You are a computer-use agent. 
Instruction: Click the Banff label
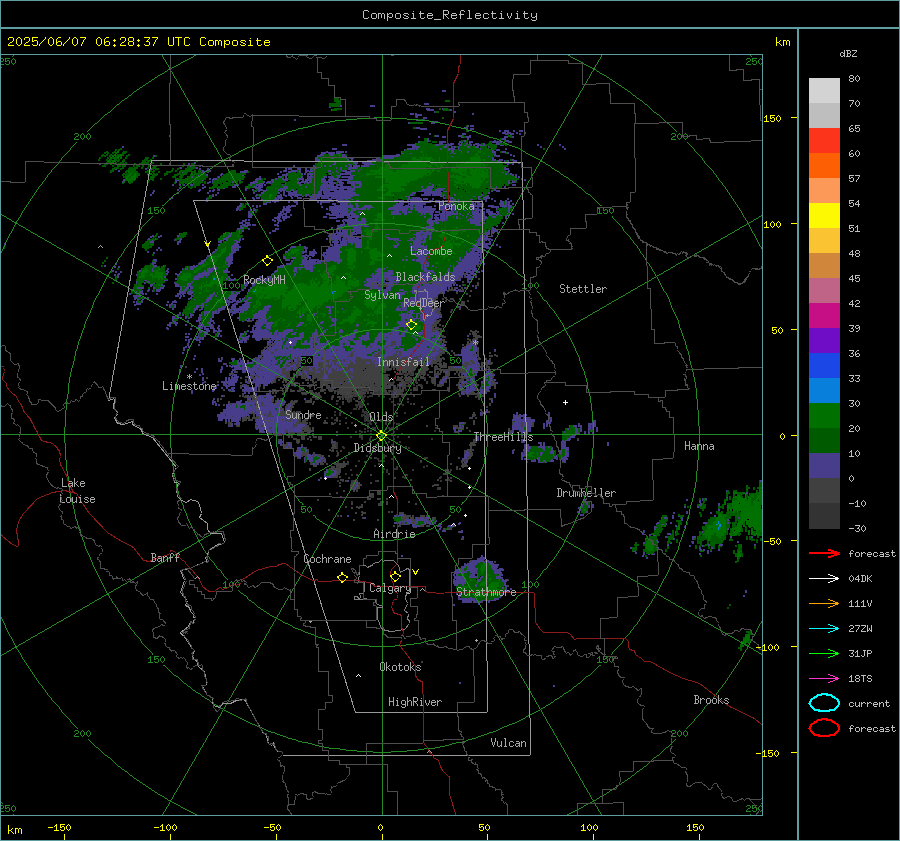point(165,557)
